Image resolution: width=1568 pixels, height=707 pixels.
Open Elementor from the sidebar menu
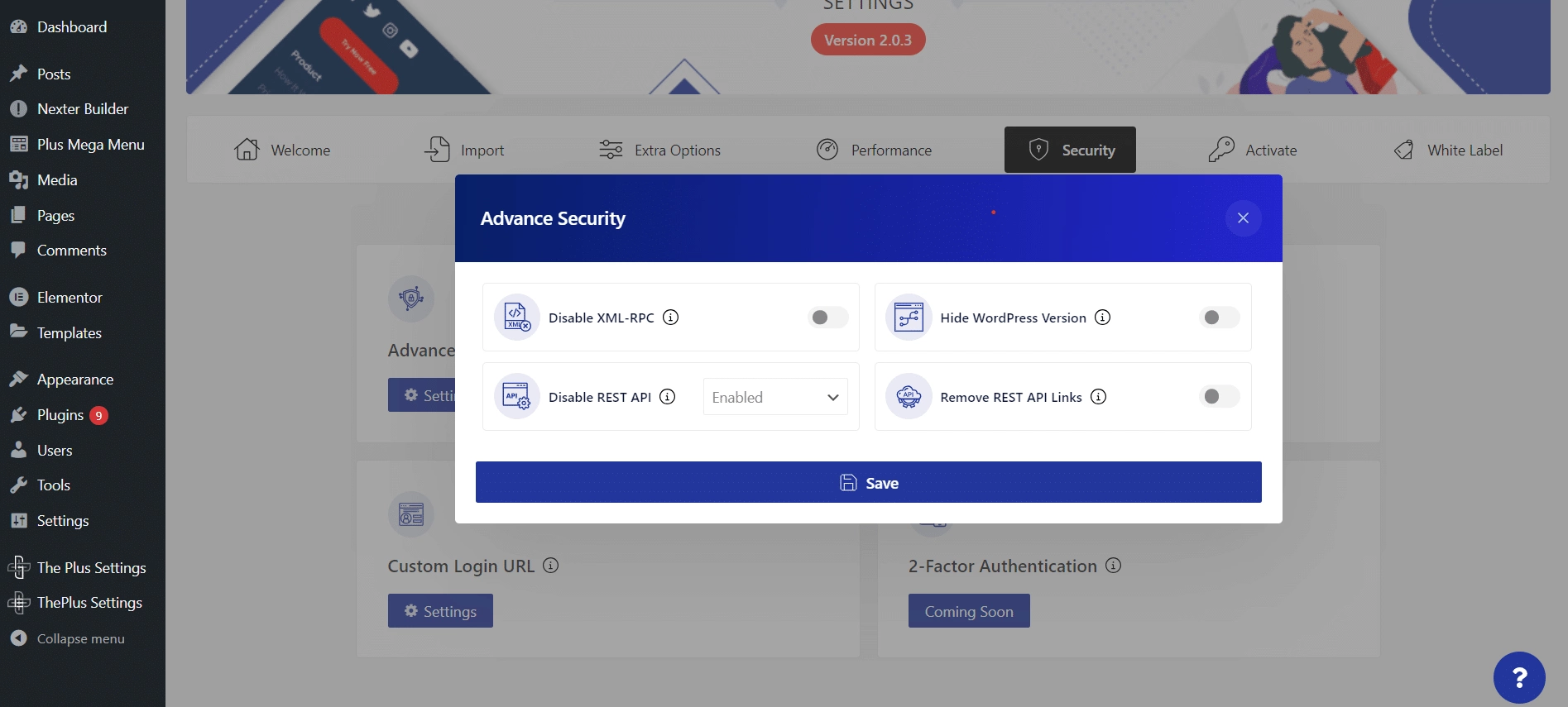pyautogui.click(x=70, y=298)
